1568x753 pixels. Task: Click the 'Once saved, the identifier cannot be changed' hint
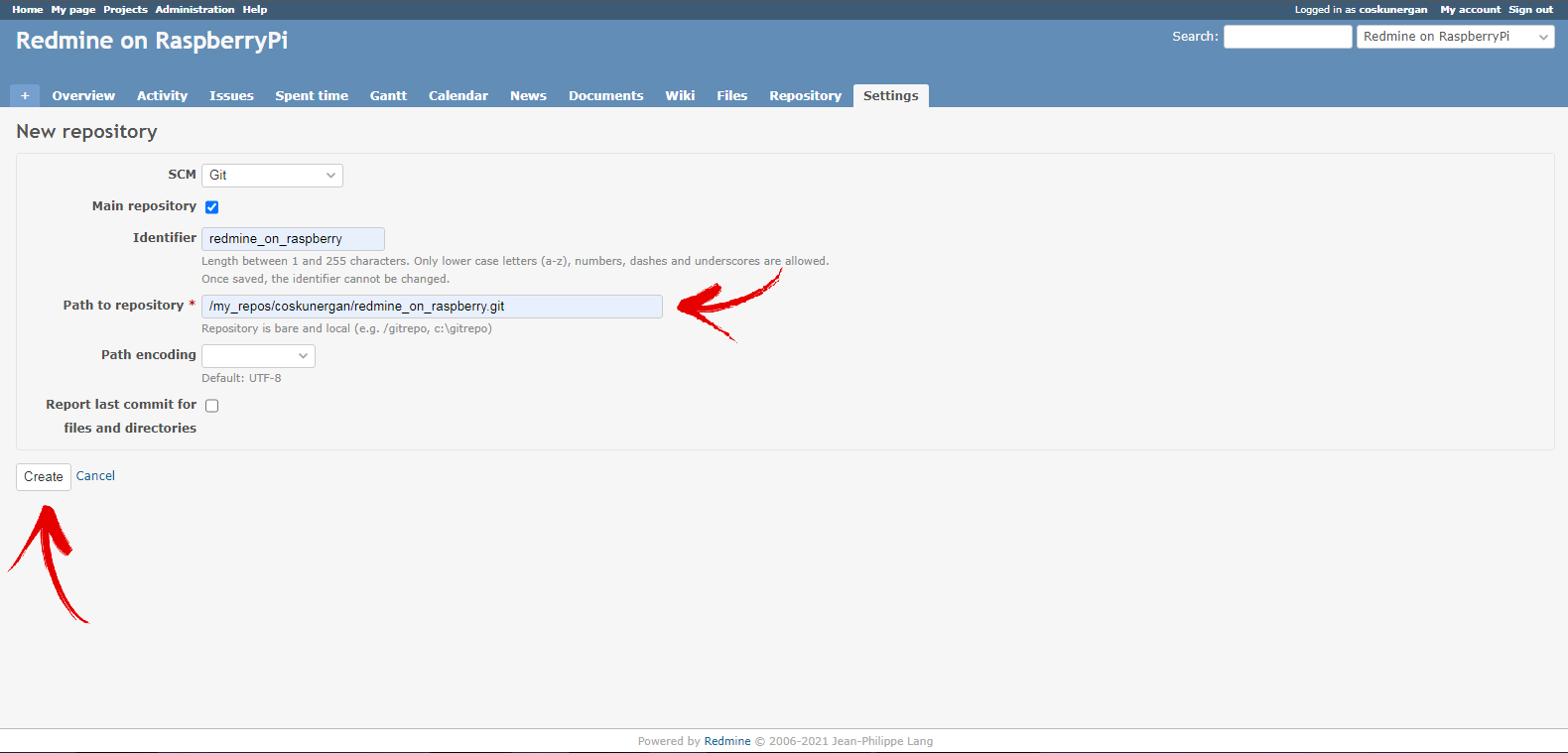[326, 279]
